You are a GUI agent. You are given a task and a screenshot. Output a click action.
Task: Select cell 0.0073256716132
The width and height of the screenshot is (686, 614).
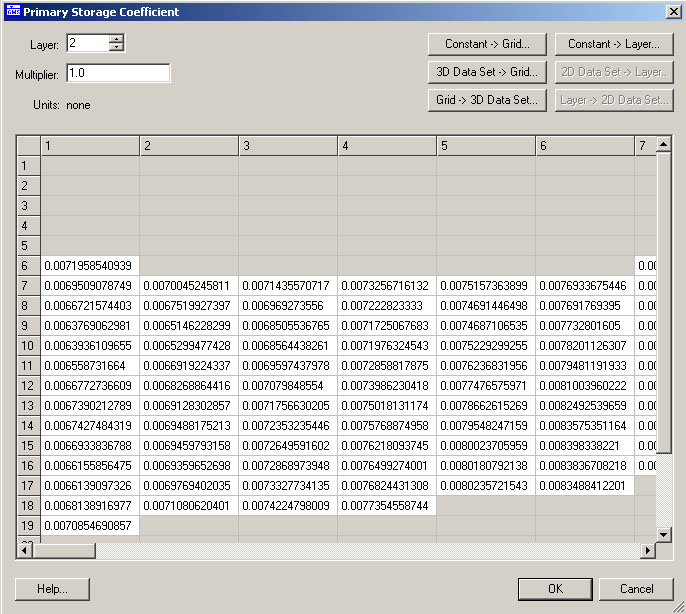(387, 286)
